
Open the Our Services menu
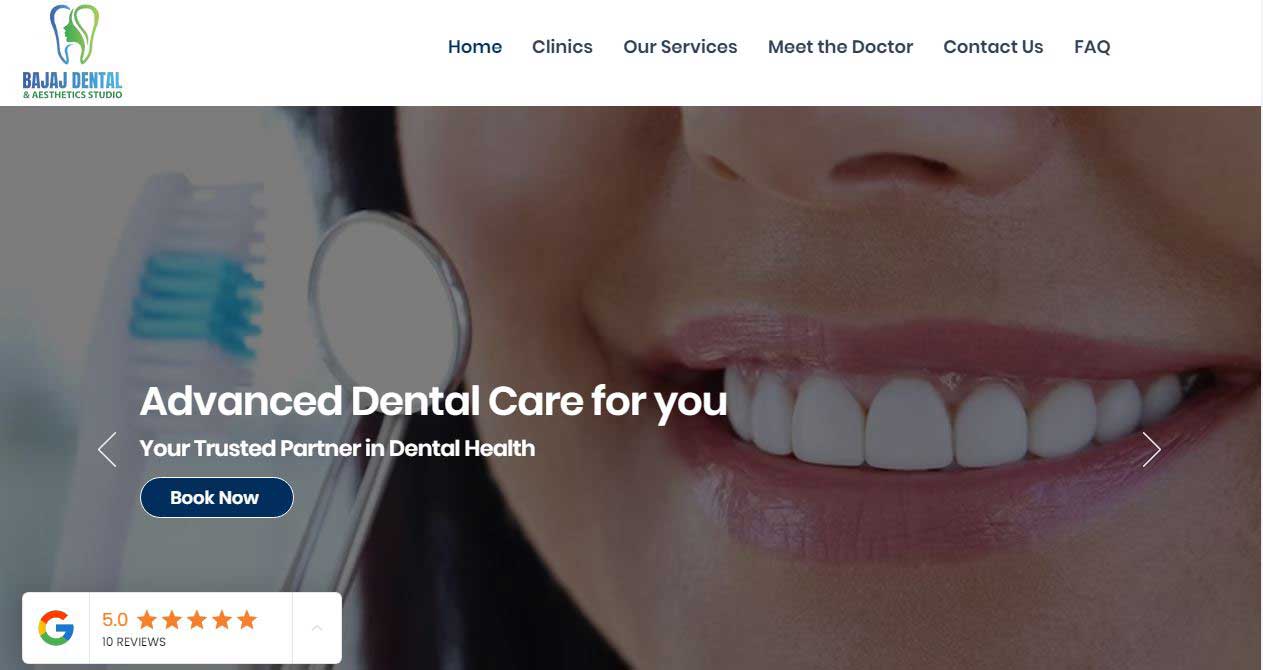tap(680, 47)
